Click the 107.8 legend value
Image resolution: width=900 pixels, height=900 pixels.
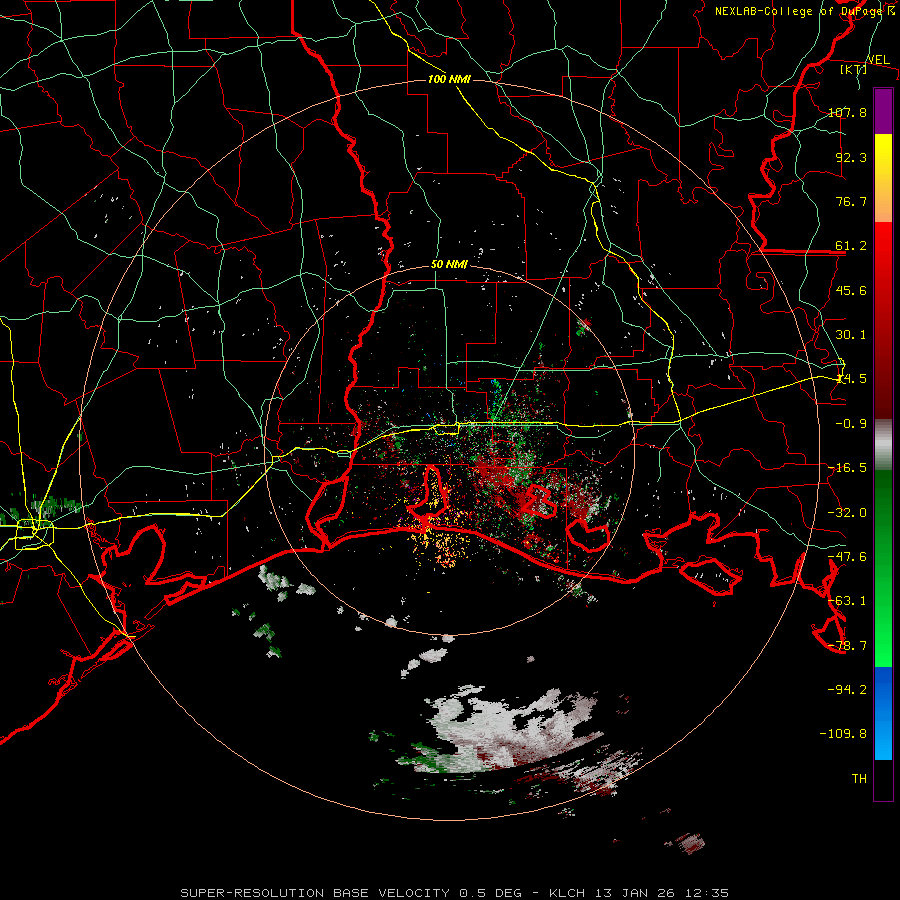point(847,112)
